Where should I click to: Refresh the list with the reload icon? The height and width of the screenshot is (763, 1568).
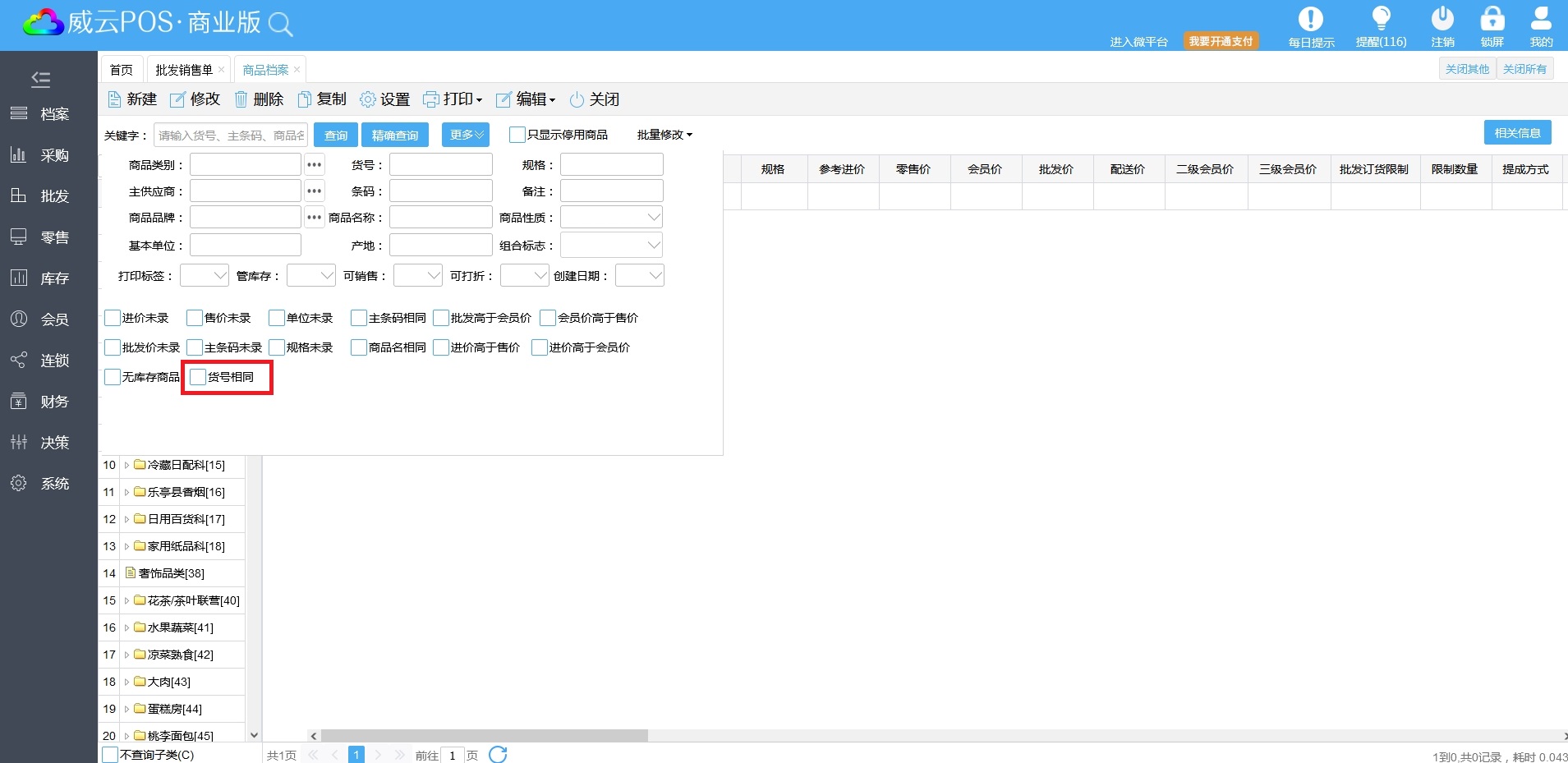pyautogui.click(x=498, y=755)
